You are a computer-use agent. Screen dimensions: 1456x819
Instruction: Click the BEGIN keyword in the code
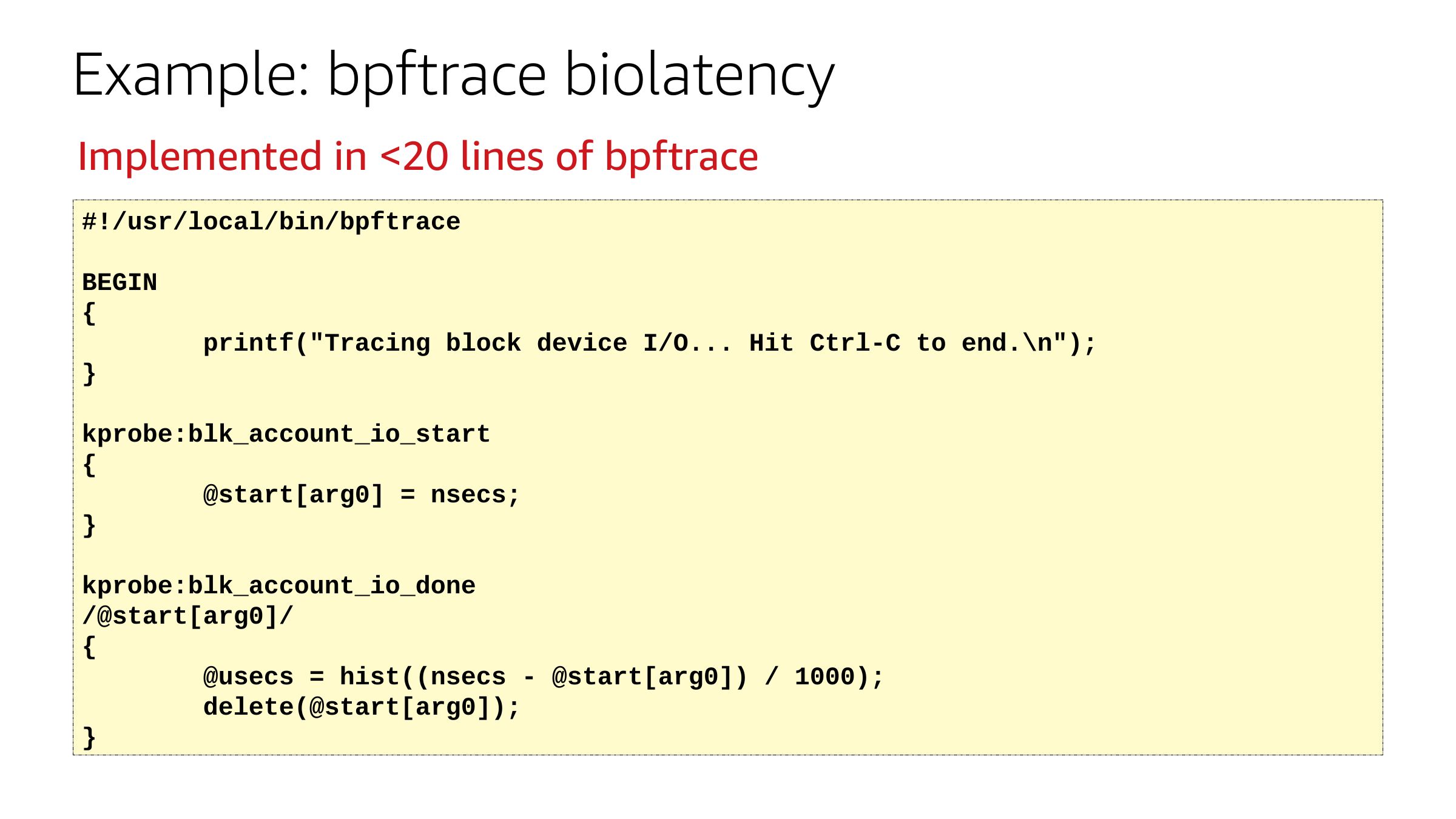tap(120, 283)
